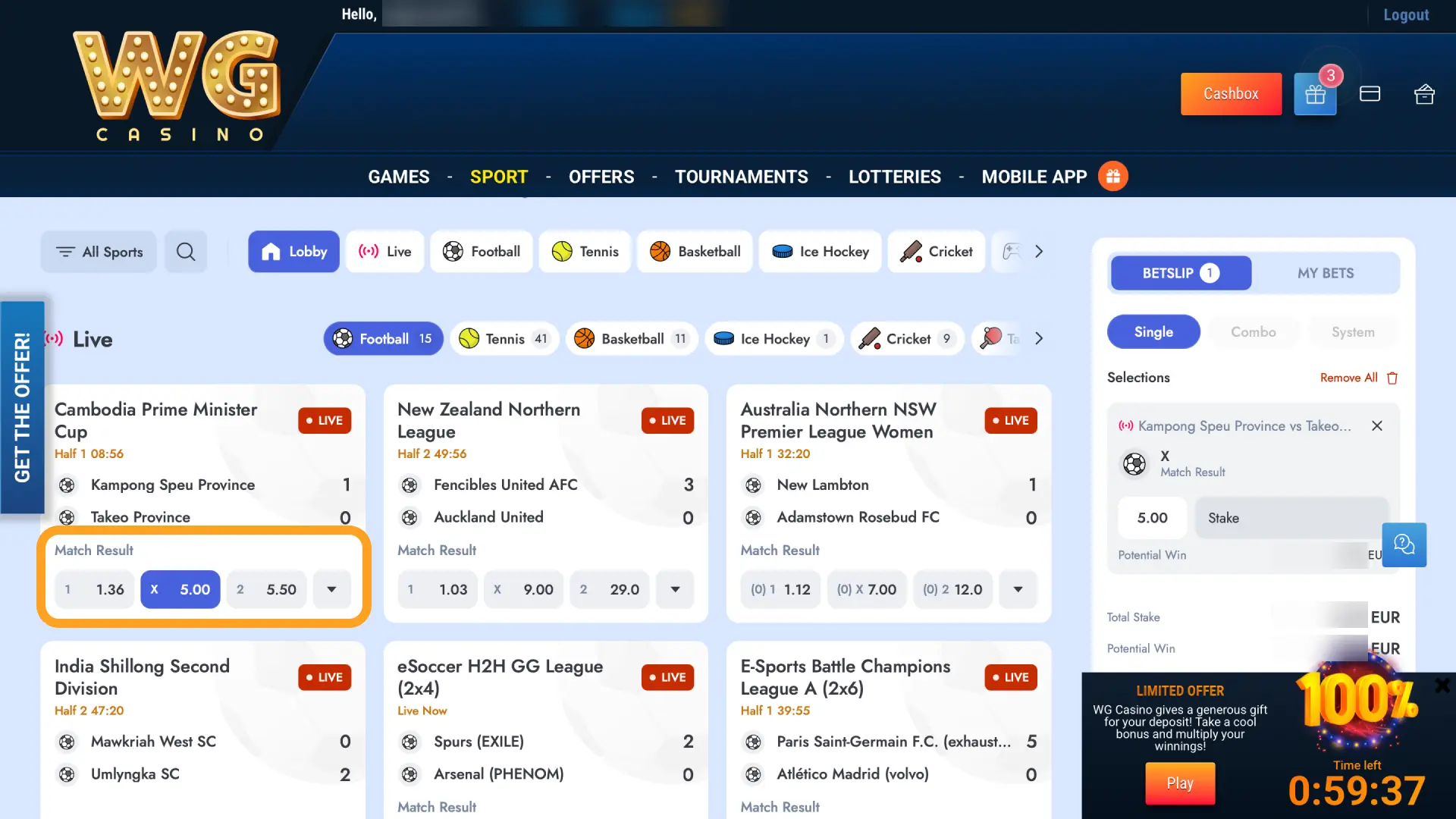Click the Atlético Madrid (volvo) team icon
The width and height of the screenshot is (1456, 819).
753,774
